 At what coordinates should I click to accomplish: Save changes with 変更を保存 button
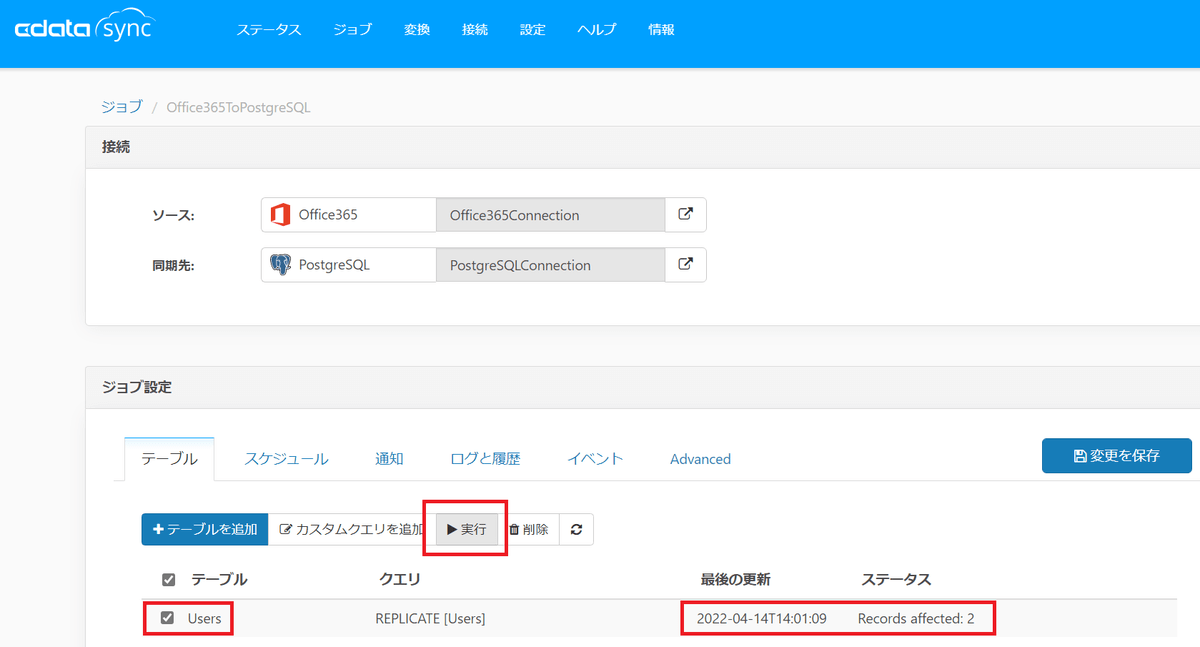[1117, 455]
